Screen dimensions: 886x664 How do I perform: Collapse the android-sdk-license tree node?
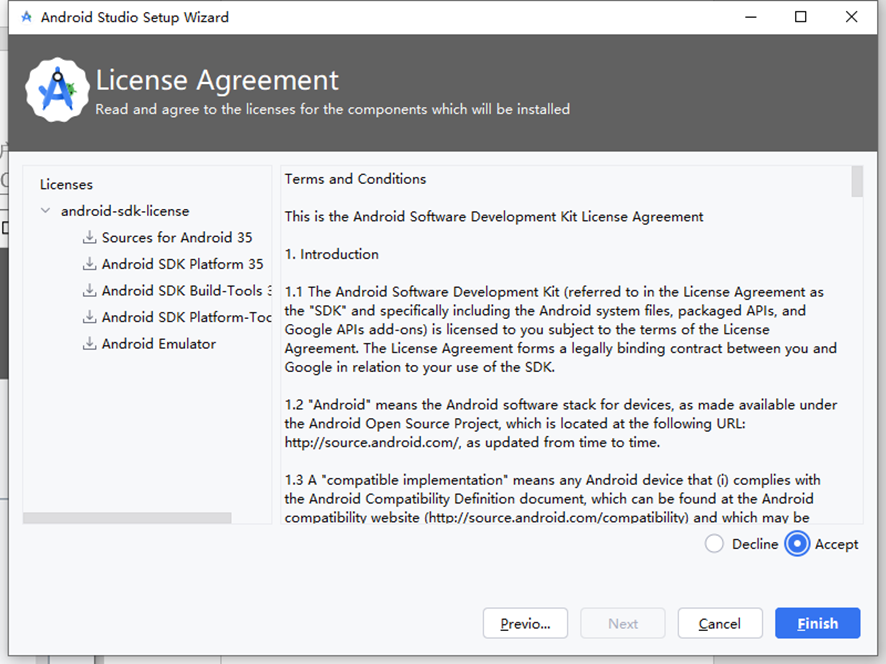pos(45,211)
